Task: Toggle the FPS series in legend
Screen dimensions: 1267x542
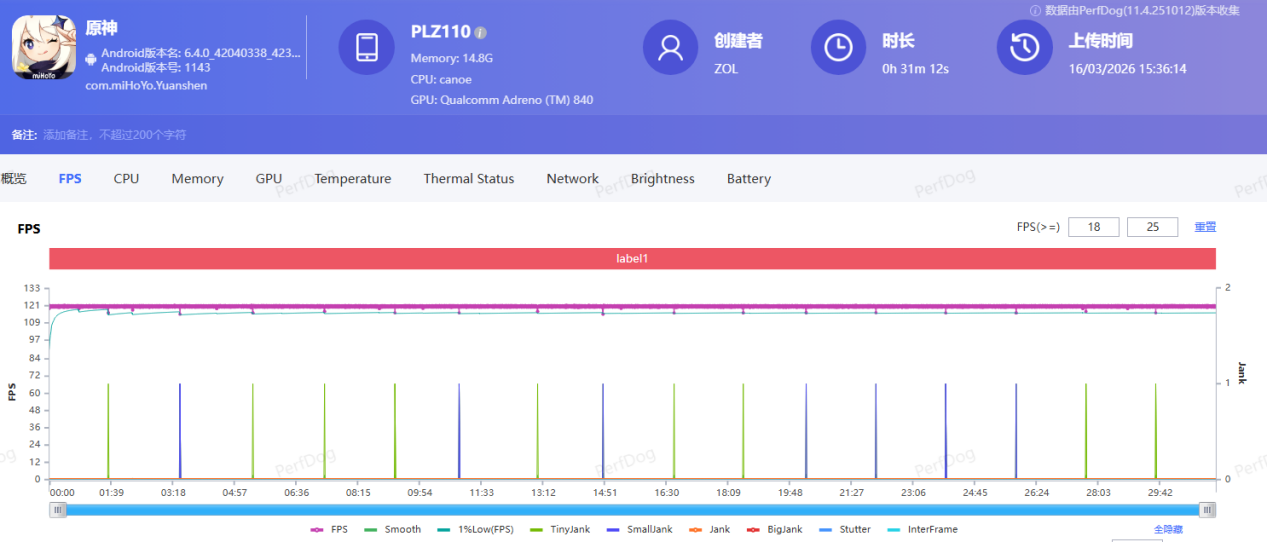Action: click(x=330, y=529)
